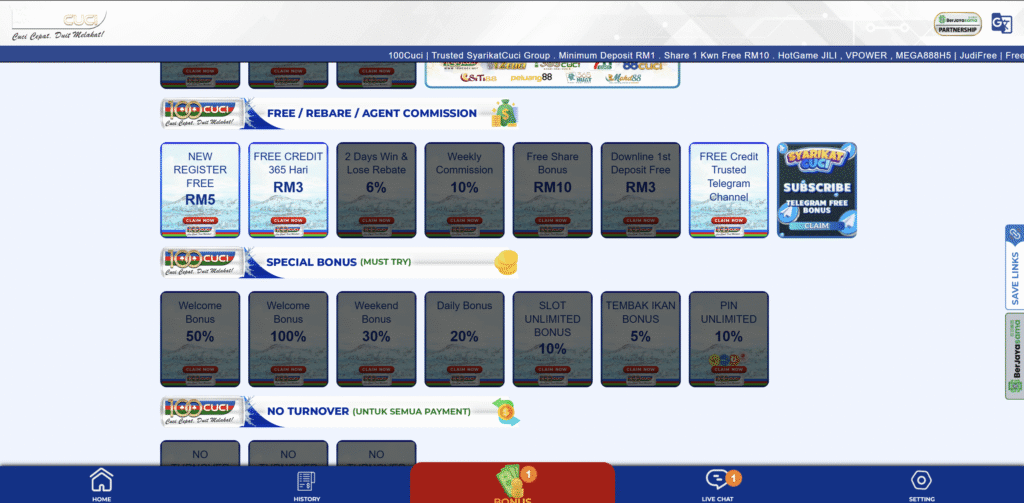Click the money bag icon on commission banner
Viewport: 1024px width, 503px height.
[504, 114]
